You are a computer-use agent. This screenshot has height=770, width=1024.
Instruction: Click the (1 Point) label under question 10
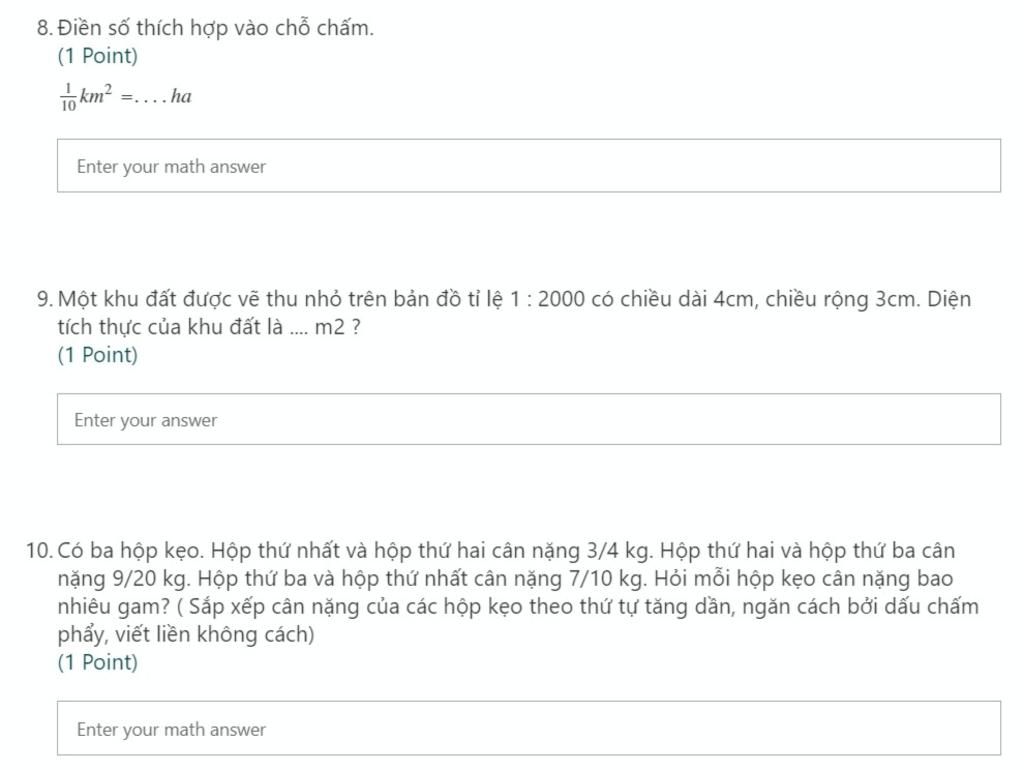[x=98, y=662]
